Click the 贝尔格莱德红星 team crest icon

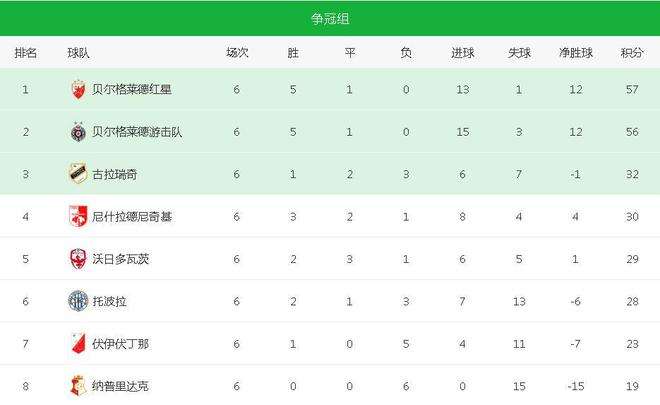point(78,89)
